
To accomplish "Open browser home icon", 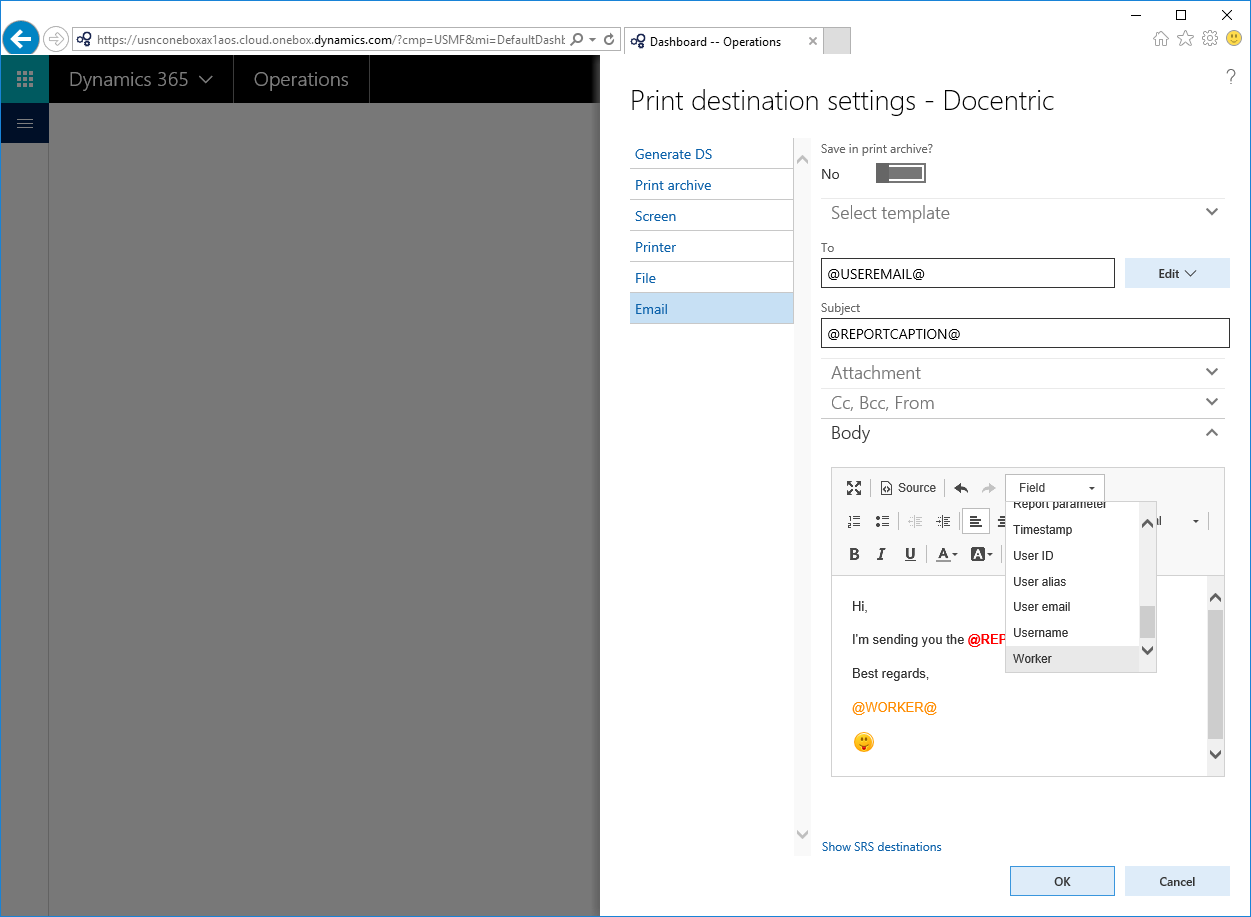I will pos(1161,39).
